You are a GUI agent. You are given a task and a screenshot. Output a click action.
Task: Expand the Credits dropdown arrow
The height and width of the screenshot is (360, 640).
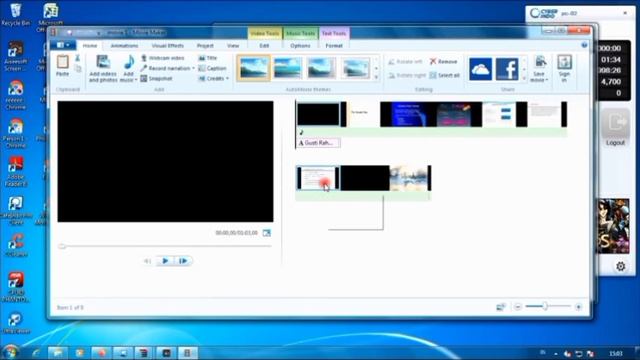[x=227, y=78]
